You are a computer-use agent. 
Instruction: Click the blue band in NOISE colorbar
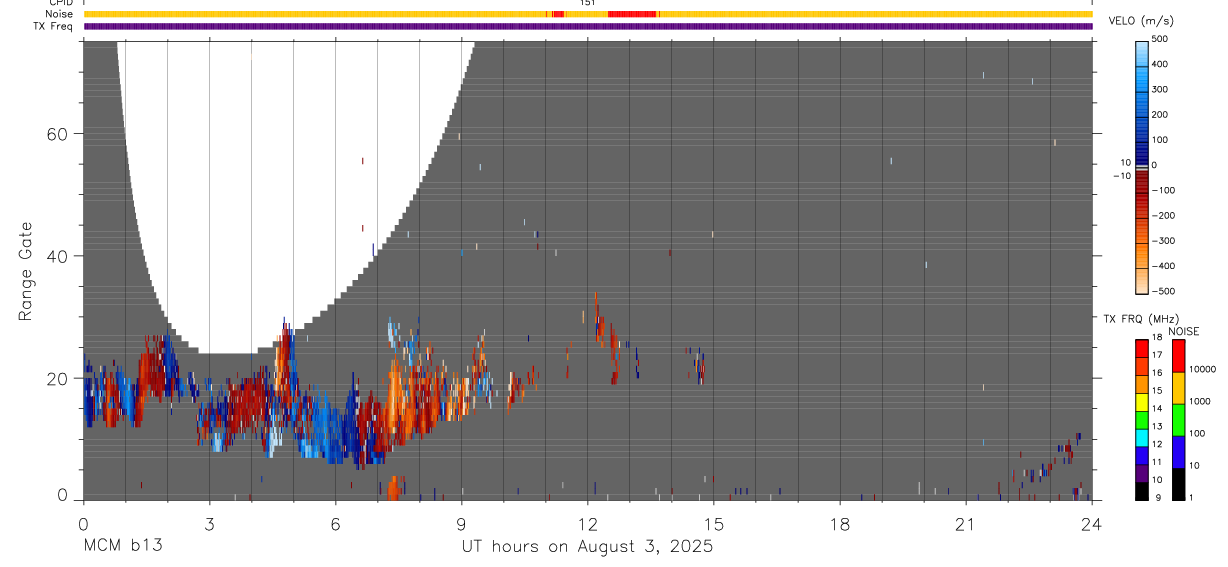(1178, 451)
